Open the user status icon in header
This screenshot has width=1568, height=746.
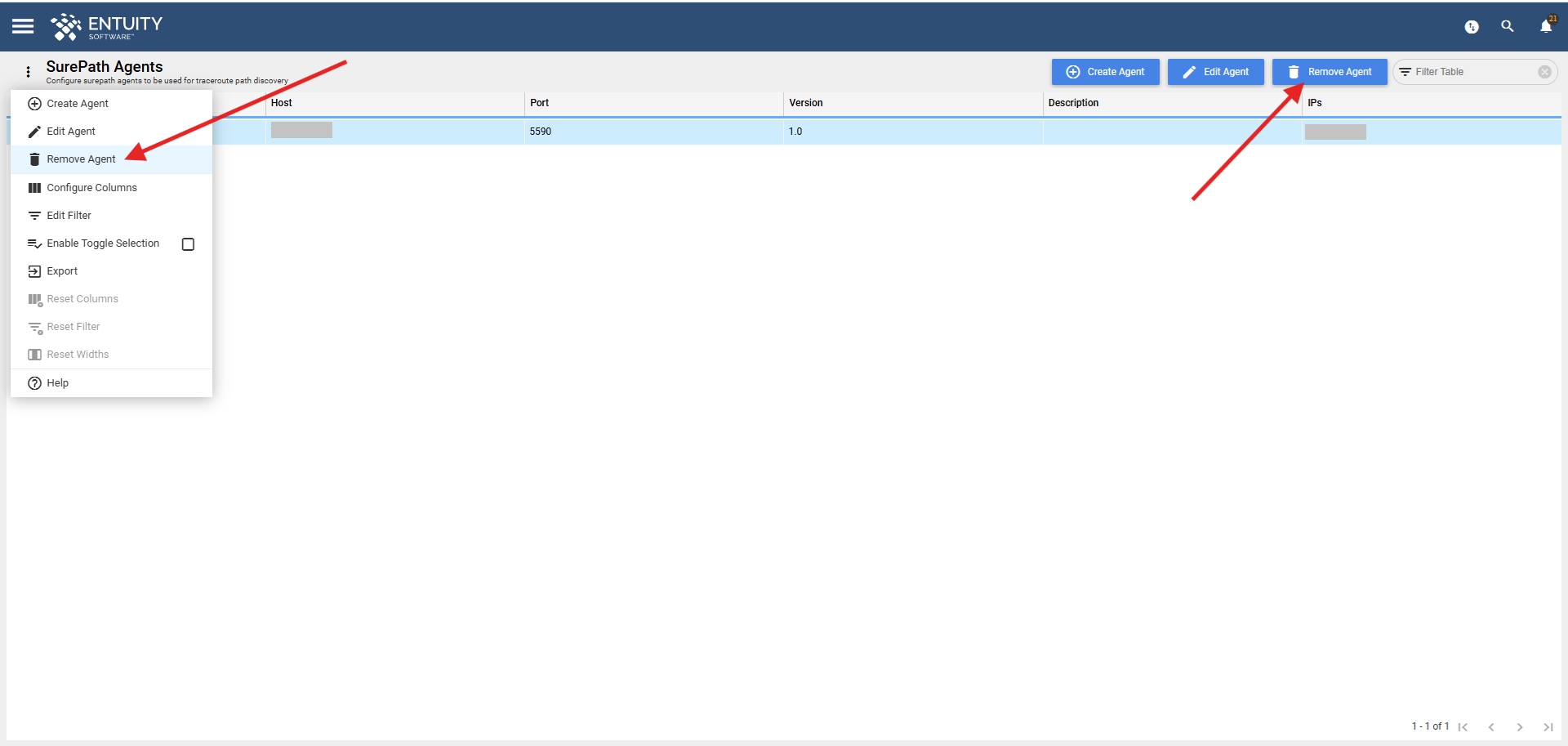[x=1472, y=27]
